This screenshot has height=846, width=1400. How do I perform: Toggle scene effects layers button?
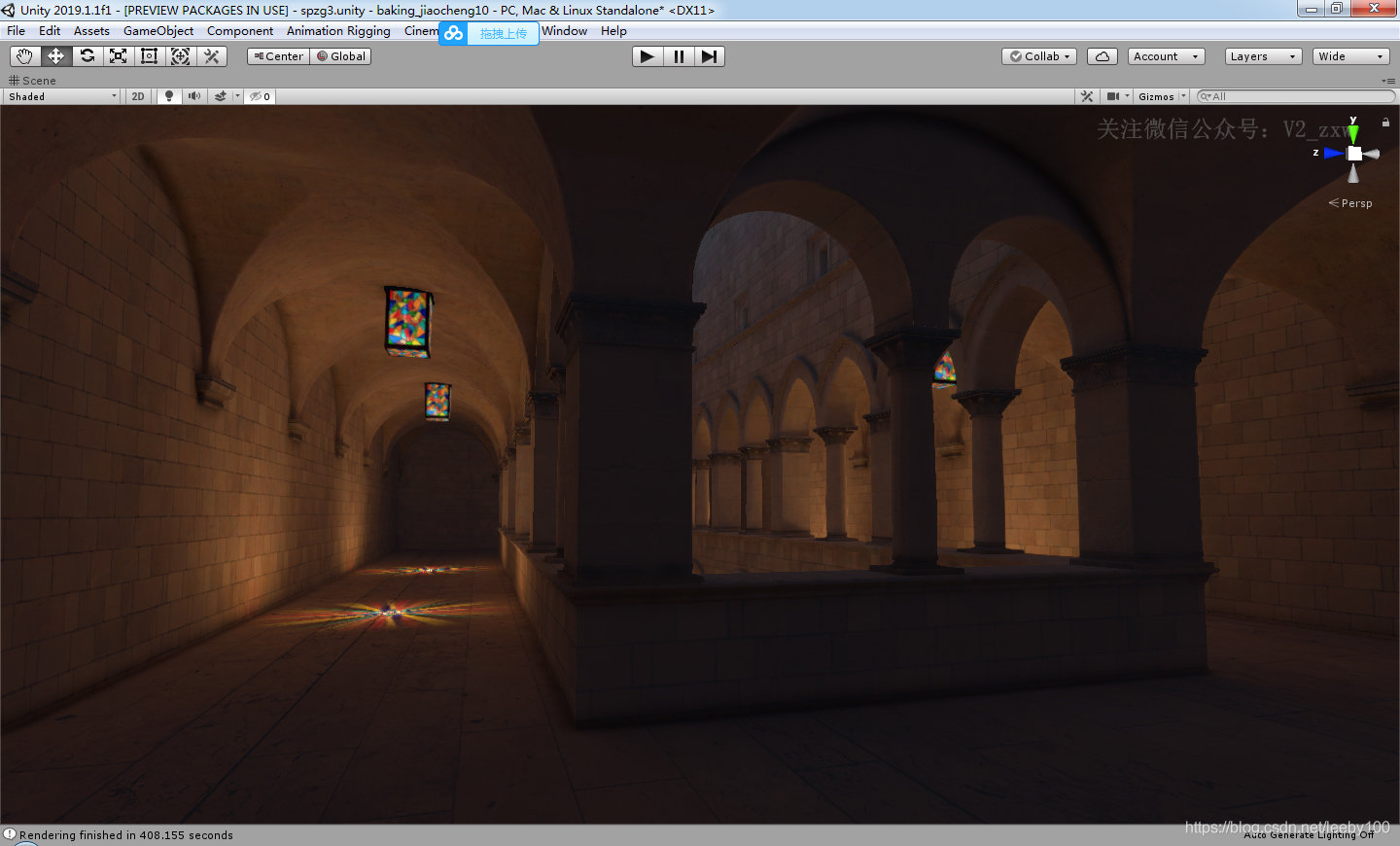pos(221,96)
